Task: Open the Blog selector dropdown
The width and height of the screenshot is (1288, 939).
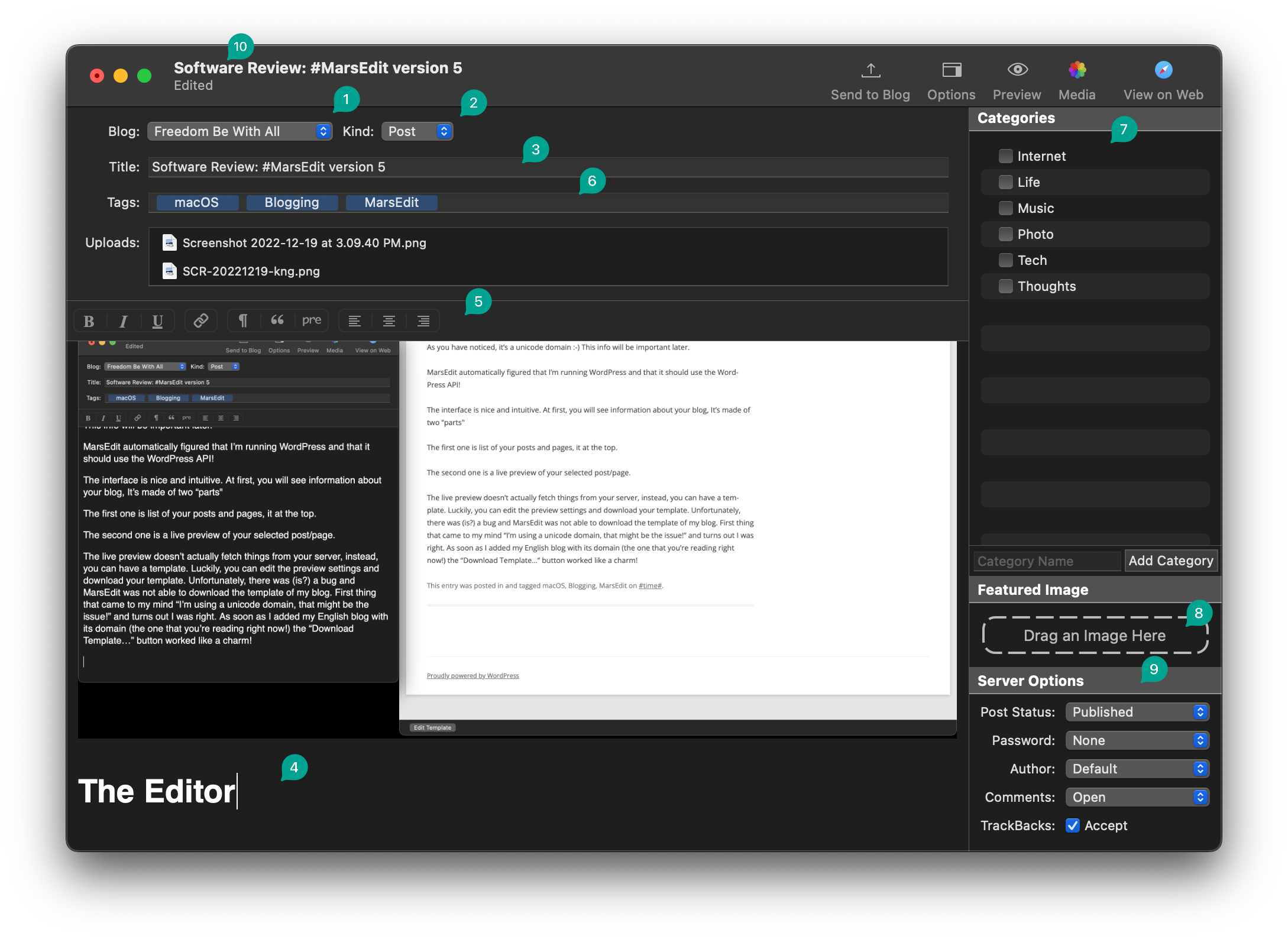Action: [238, 130]
